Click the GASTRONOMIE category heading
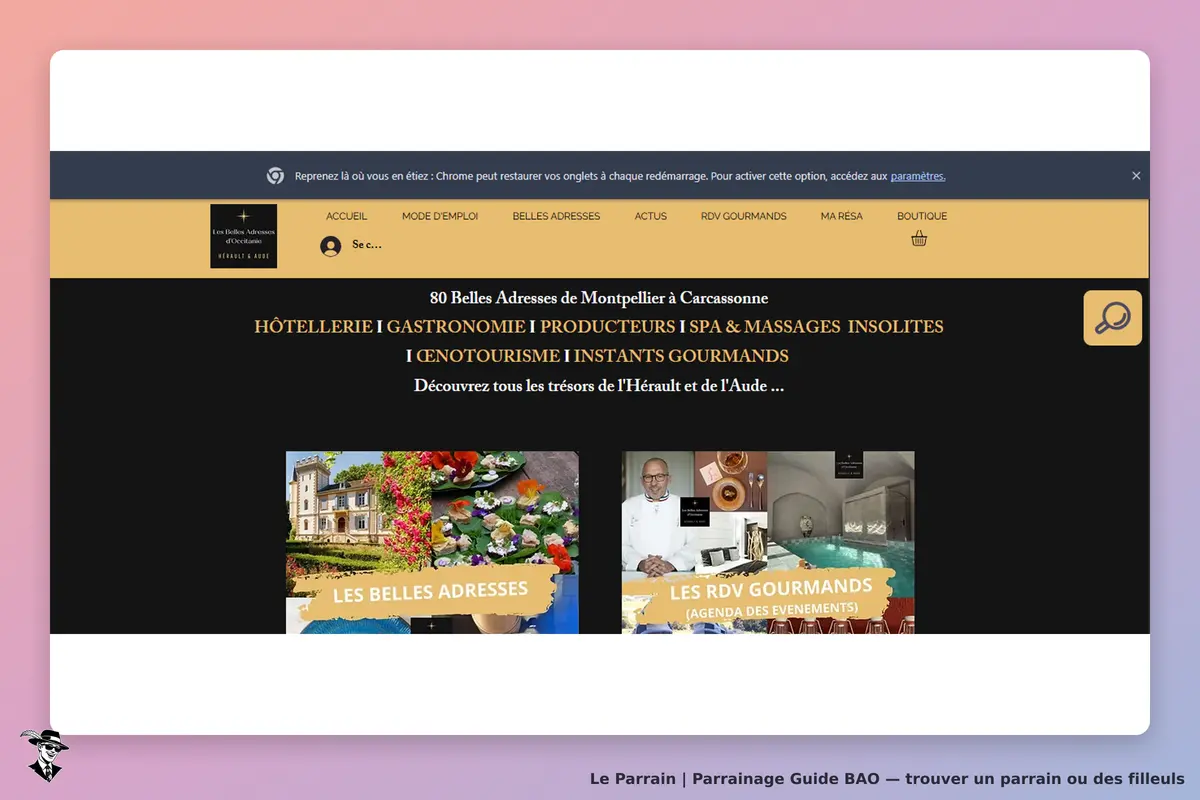This screenshot has height=800, width=1200. point(456,327)
